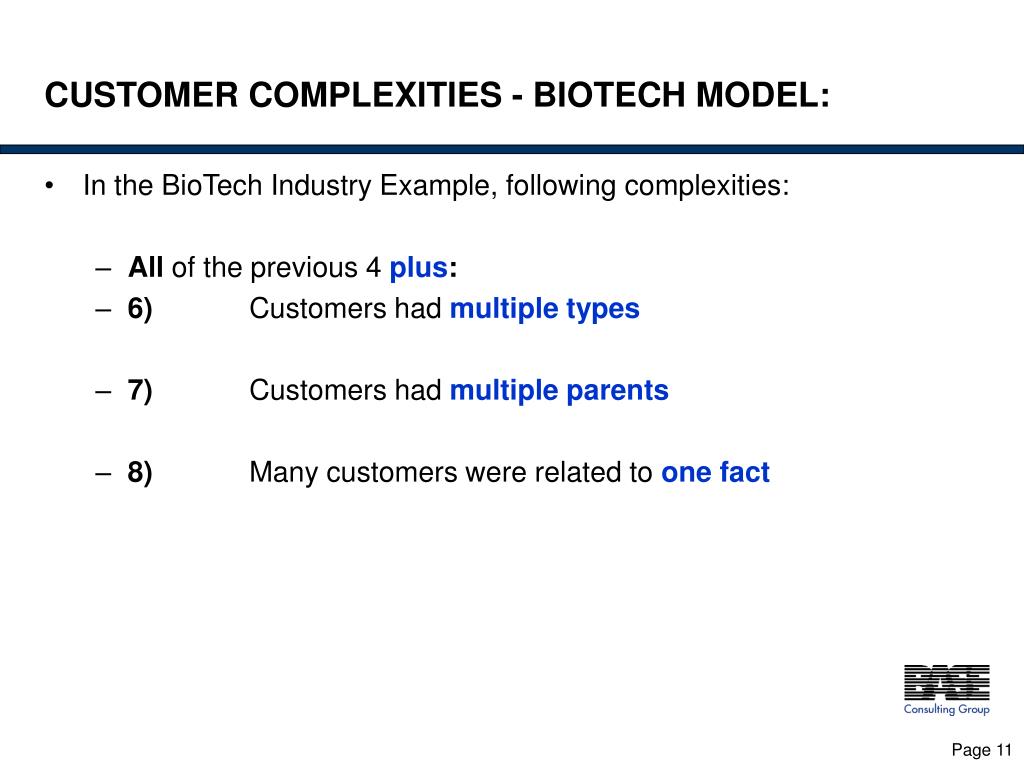
Task: Click the dash before 'All of the previous'
Action: click(x=104, y=268)
